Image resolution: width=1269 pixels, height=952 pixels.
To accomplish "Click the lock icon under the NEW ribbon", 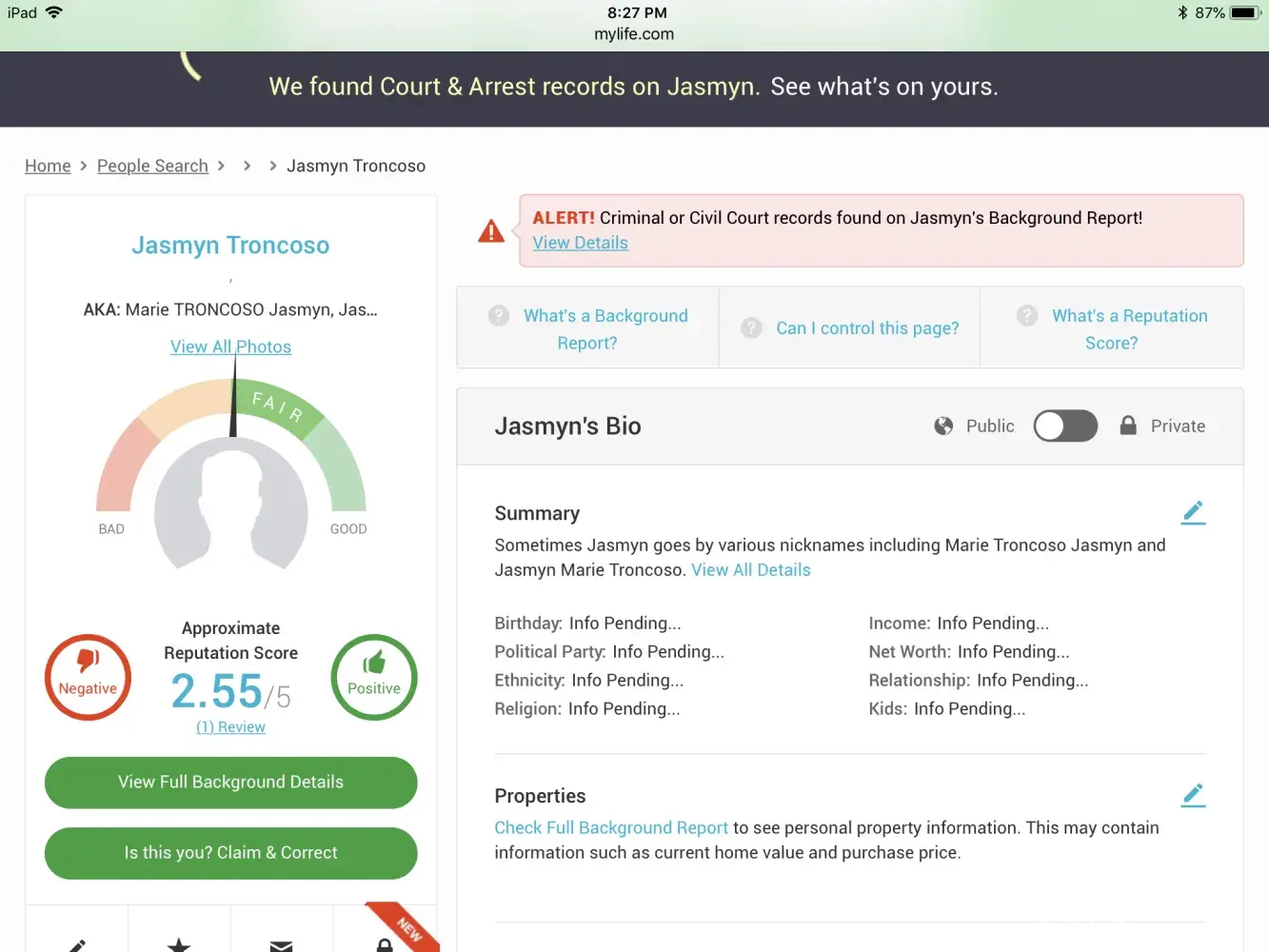I will click(x=385, y=945).
